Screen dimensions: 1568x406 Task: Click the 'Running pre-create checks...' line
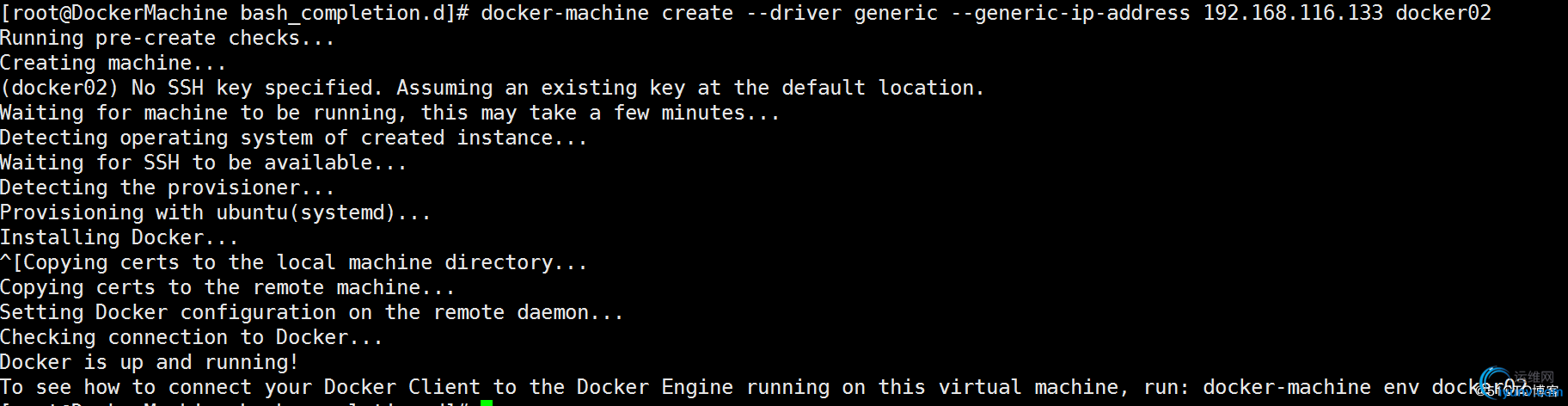[x=168, y=38]
